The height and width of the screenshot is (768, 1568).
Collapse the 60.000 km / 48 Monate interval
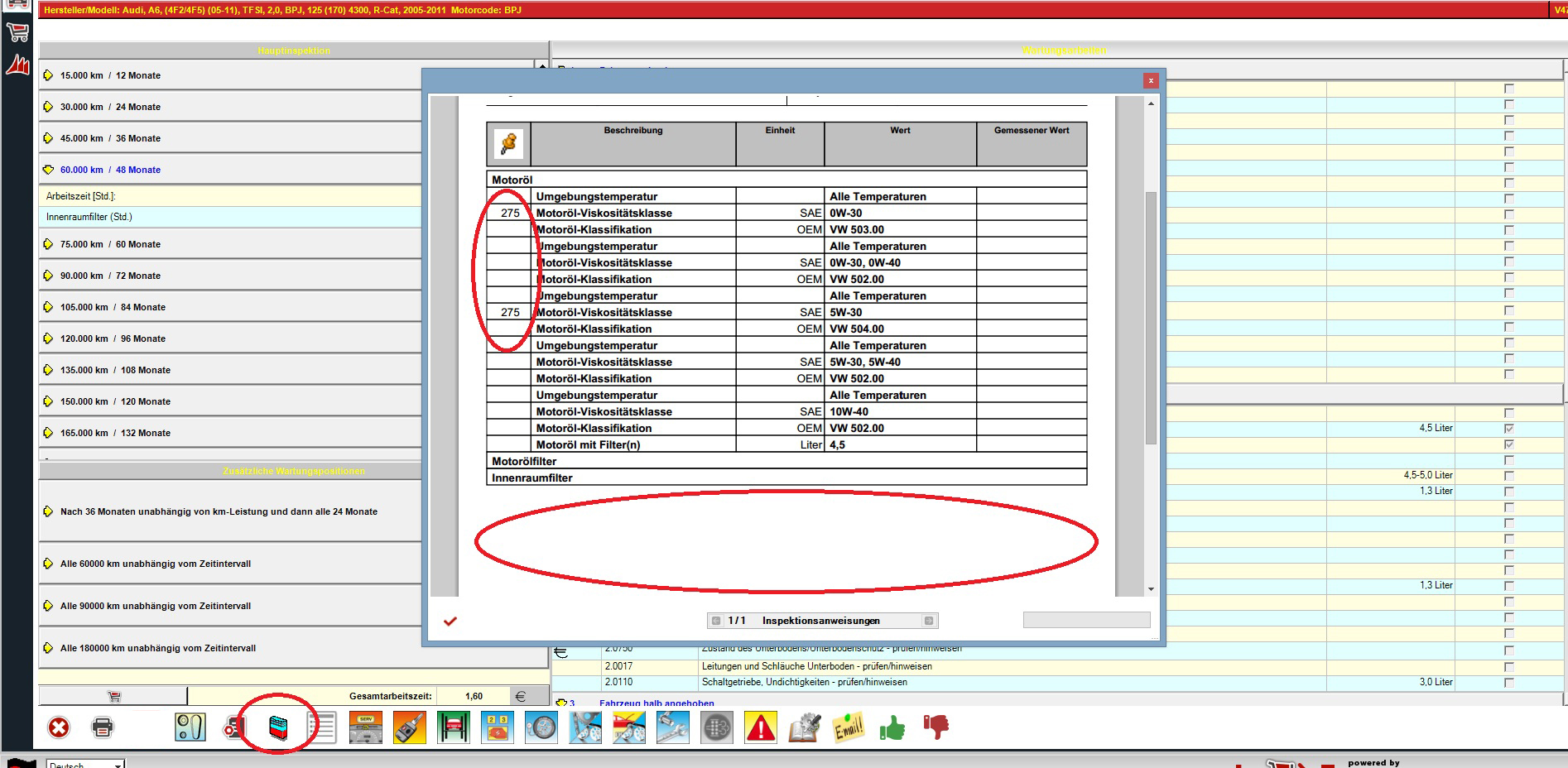(48, 170)
